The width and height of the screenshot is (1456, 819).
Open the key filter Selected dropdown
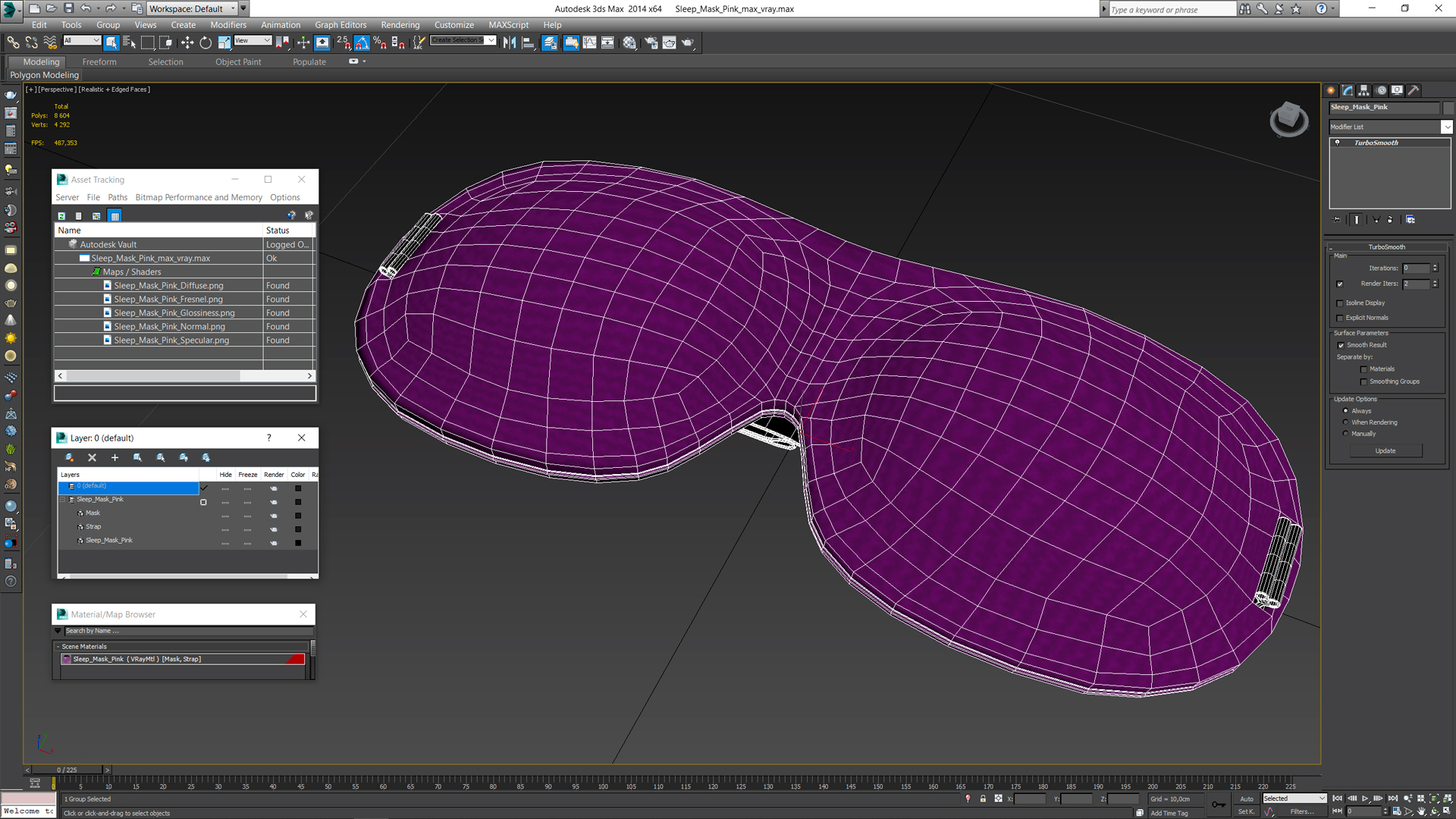coord(1294,799)
